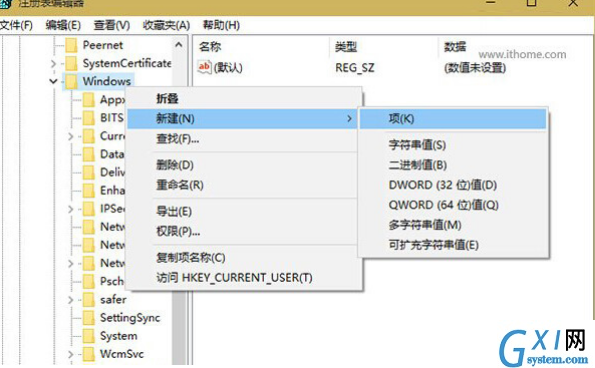
Task: Expand the safer tree node
Action: tap(71, 300)
